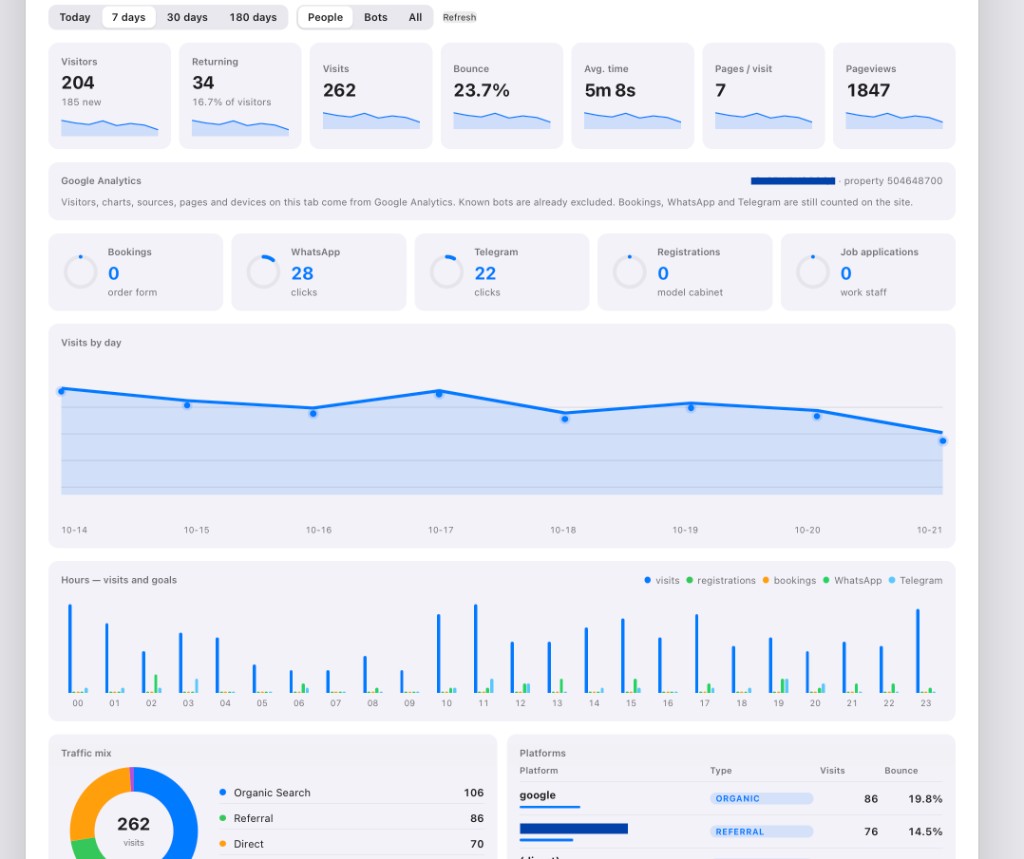Screen dimensions: 1024x859
Task: Click the hour 10 visits bar
Action: (439, 653)
